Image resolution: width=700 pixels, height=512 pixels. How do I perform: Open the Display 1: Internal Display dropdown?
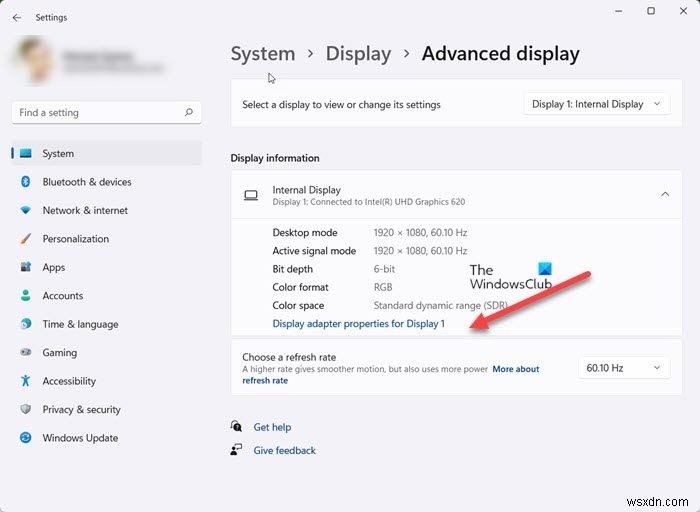click(x=596, y=104)
